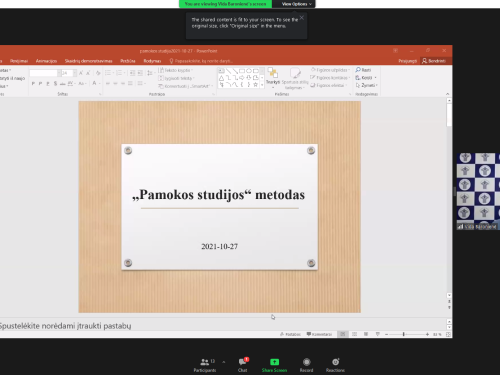This screenshot has width=500, height=375.
Task: Click the notes field below the slide
Action: (223, 326)
